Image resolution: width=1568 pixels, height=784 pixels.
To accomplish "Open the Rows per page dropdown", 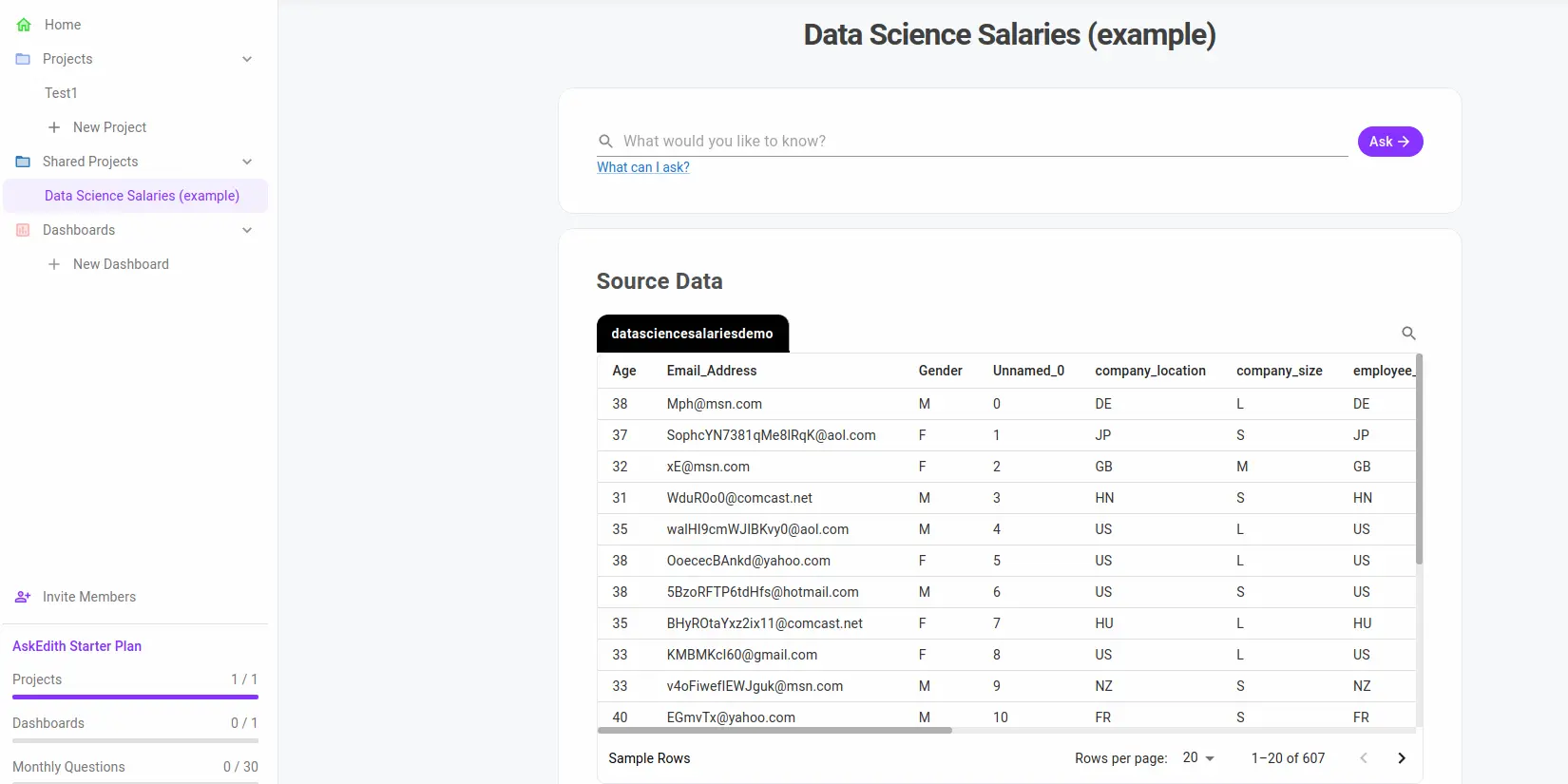I will (x=1198, y=758).
